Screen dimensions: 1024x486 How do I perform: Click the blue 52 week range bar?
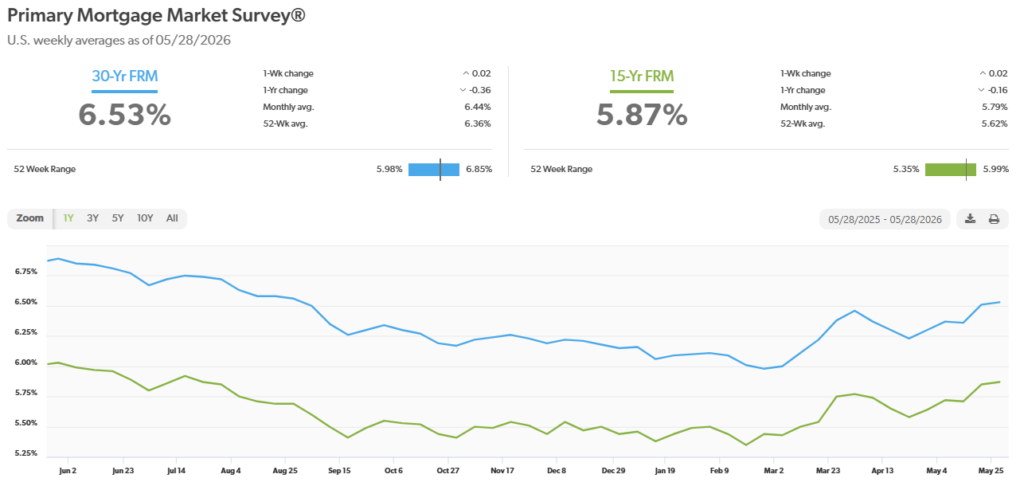point(434,170)
